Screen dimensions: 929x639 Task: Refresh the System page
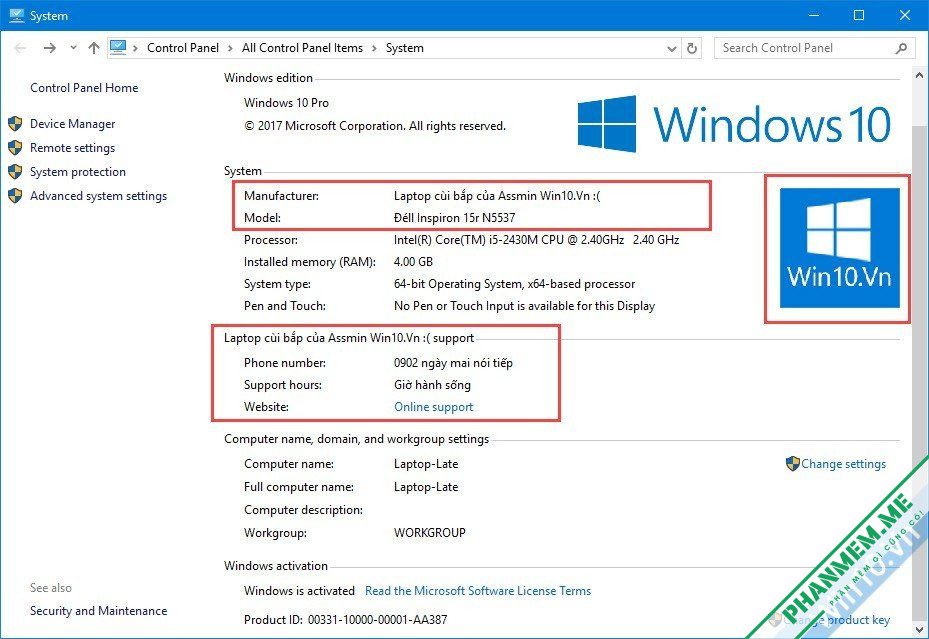click(691, 48)
